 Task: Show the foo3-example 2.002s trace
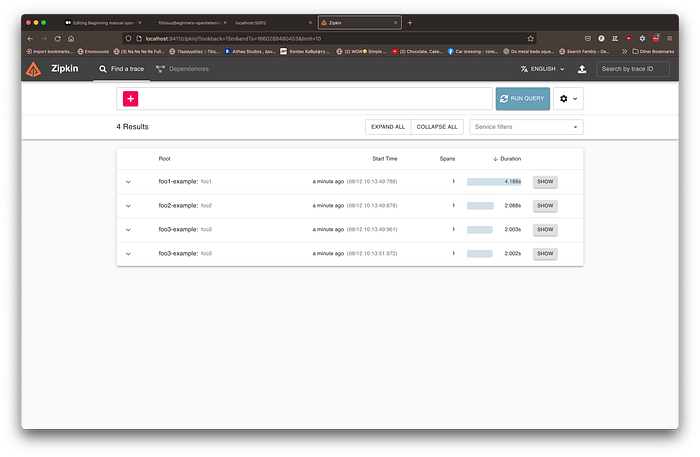545,253
